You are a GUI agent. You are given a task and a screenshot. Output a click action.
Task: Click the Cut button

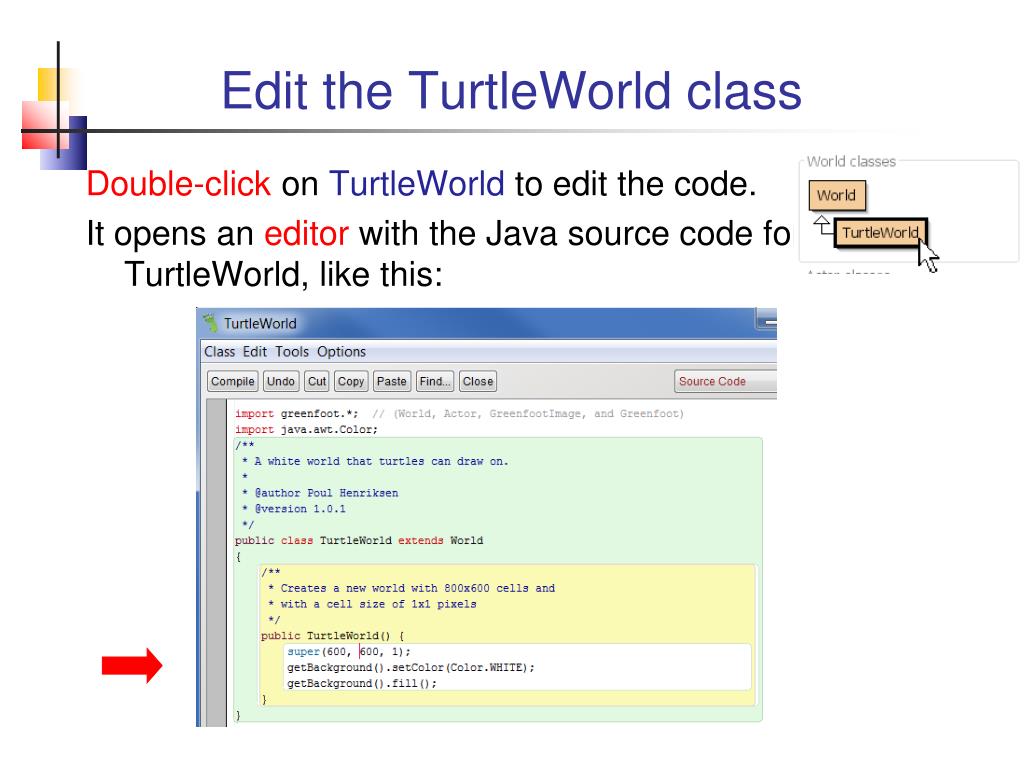317,381
